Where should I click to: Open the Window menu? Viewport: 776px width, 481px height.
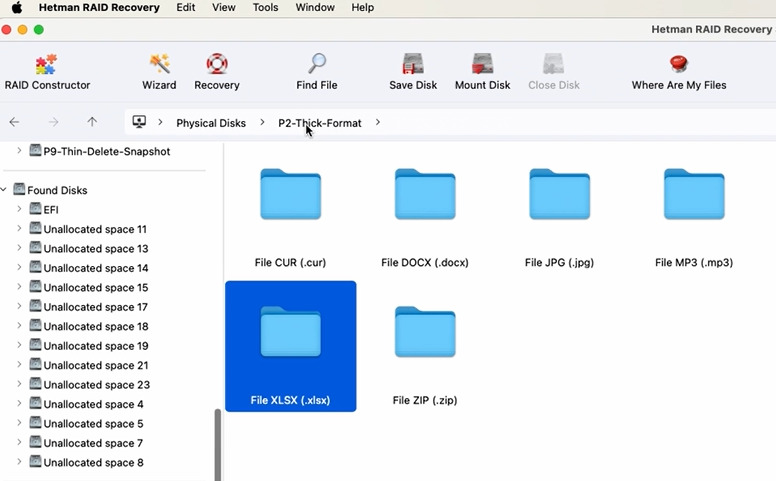click(315, 7)
